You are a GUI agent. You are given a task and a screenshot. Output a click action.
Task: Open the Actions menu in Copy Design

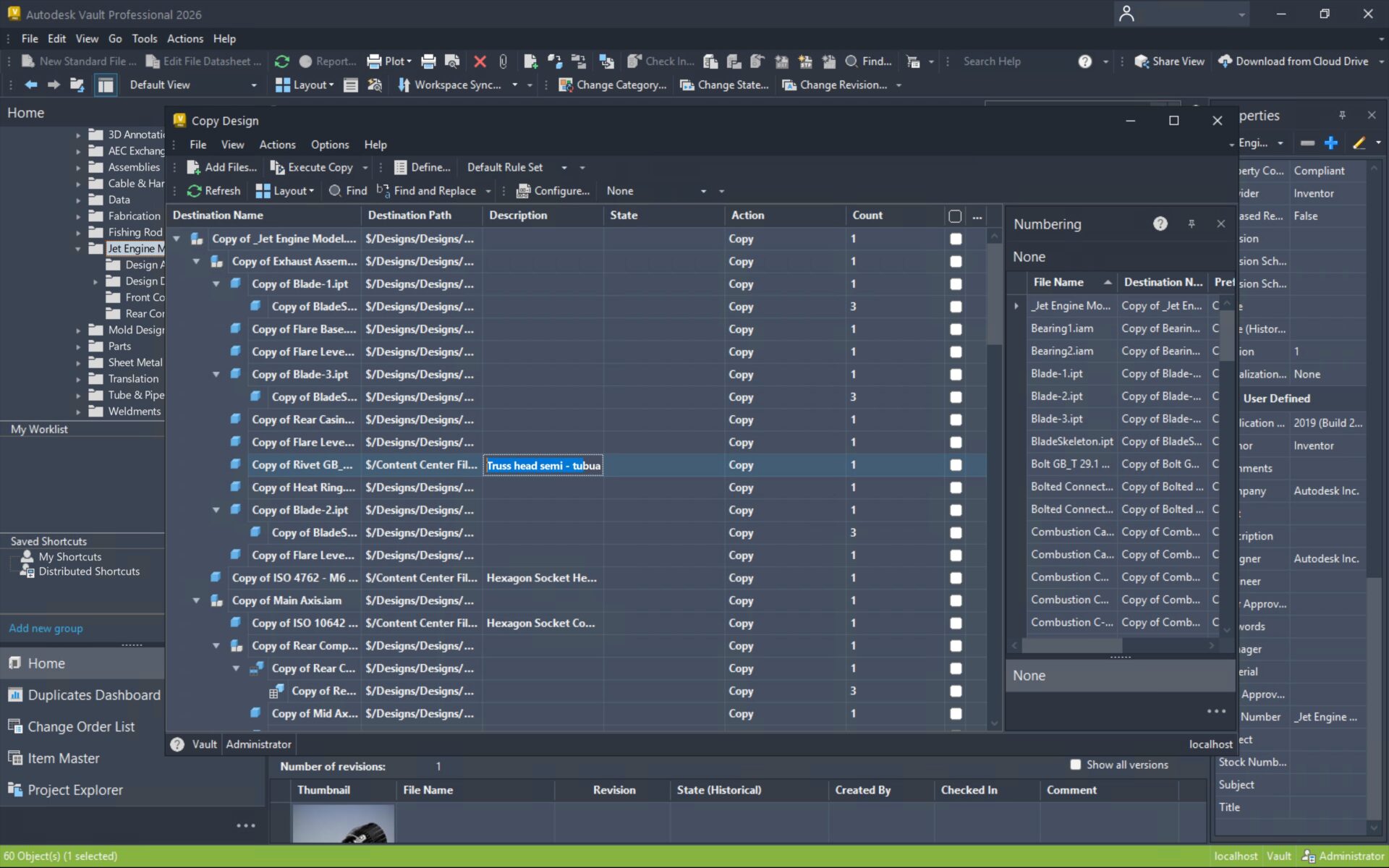(277, 145)
